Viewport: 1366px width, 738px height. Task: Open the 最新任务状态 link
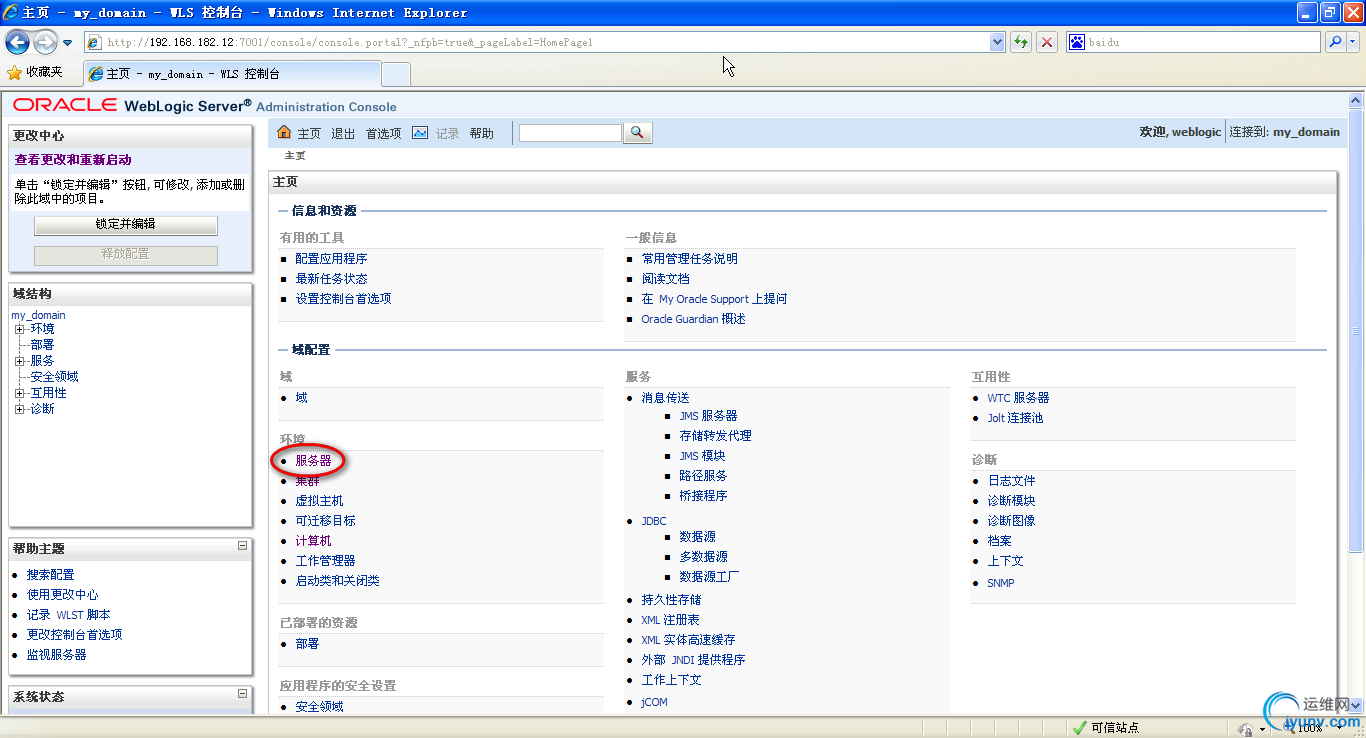click(x=331, y=279)
